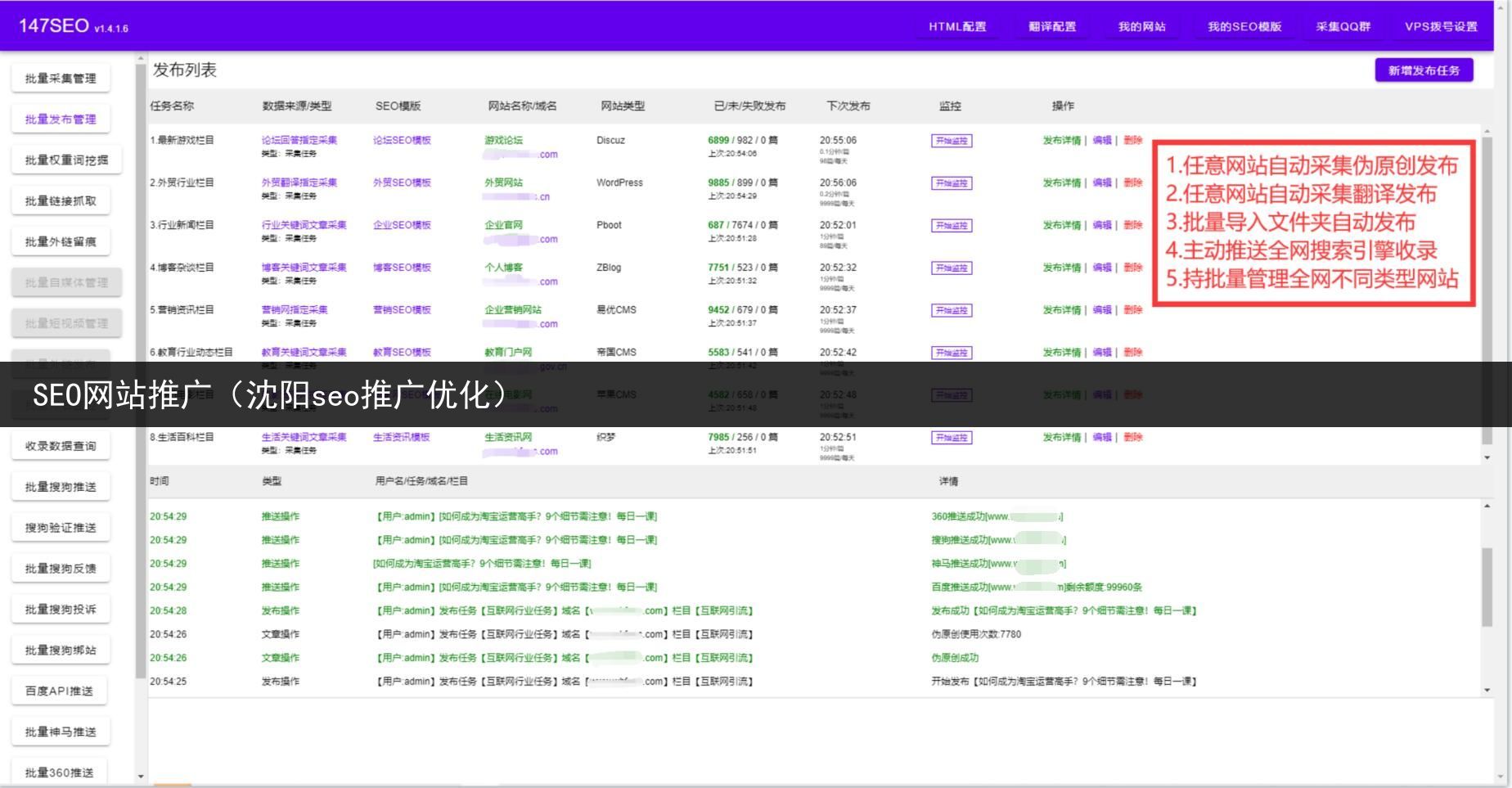Open the 论坛回答指定采集 data source link
This screenshot has height=788, width=1512.
[x=299, y=141]
